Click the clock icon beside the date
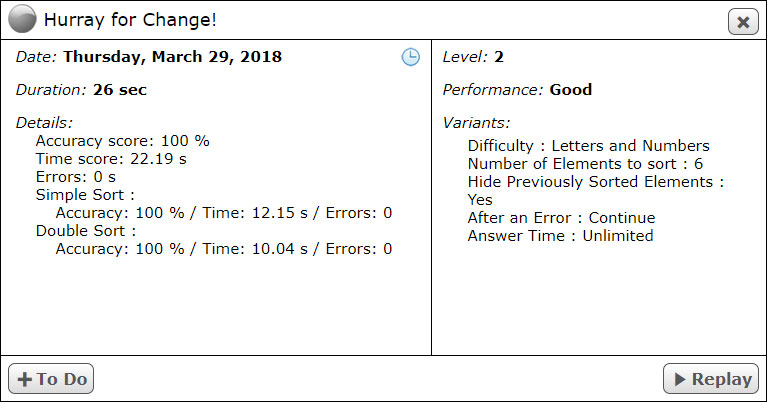 point(410,57)
